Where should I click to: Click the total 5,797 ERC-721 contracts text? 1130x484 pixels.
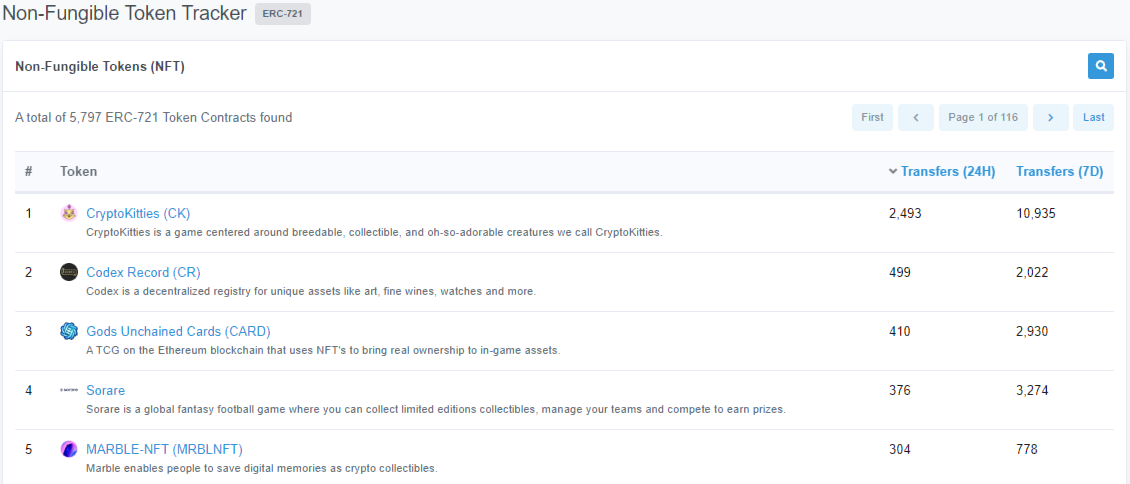[x=154, y=117]
